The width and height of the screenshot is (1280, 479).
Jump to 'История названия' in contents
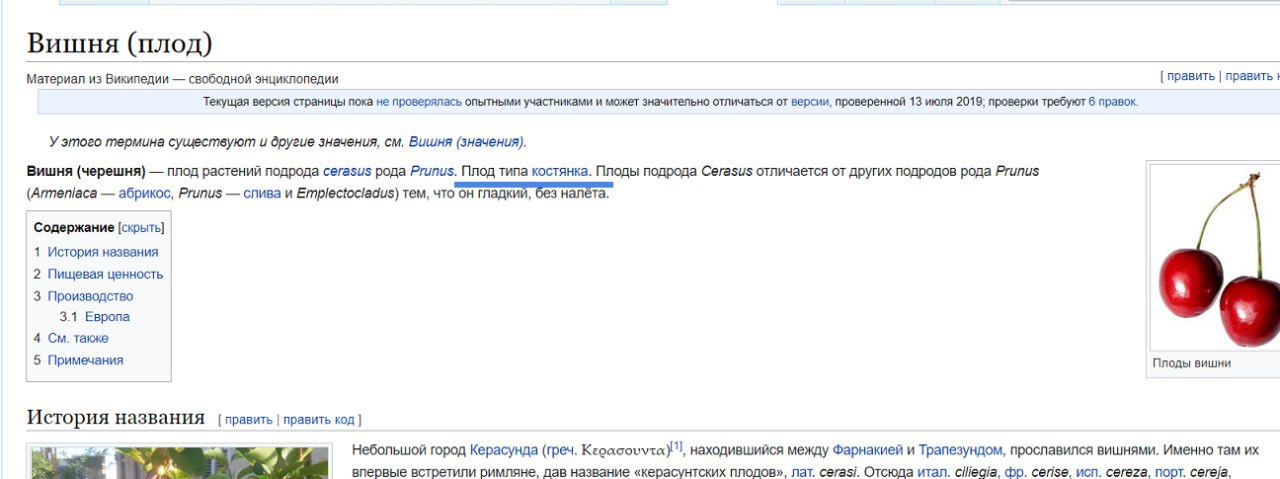click(x=103, y=252)
